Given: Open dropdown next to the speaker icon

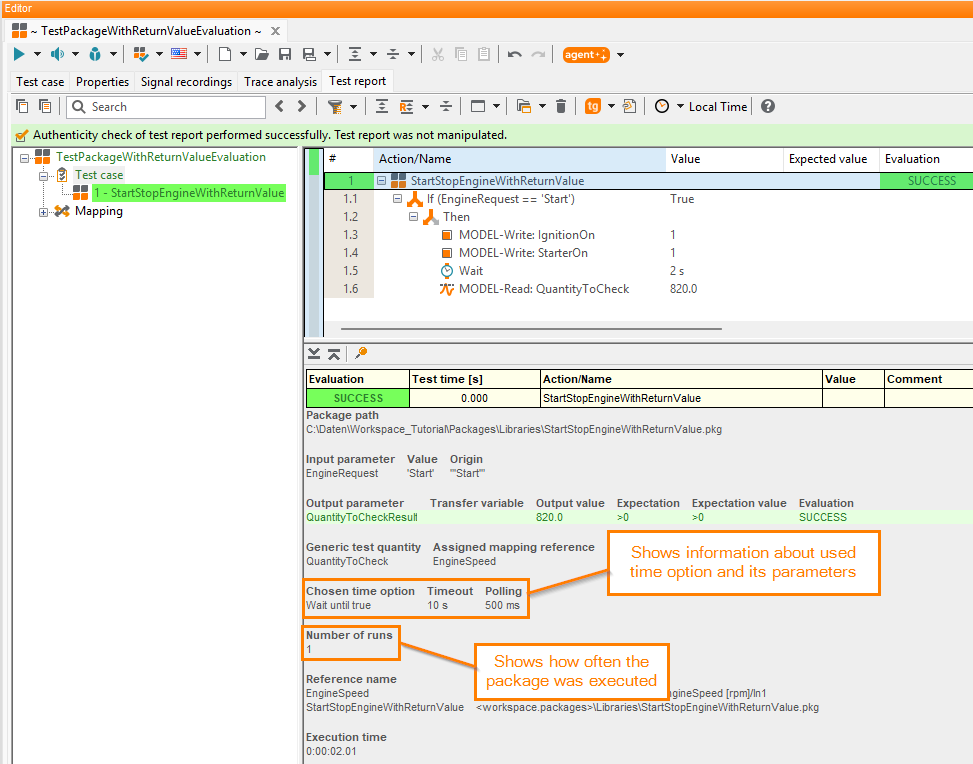Looking at the screenshot, I should pos(75,55).
